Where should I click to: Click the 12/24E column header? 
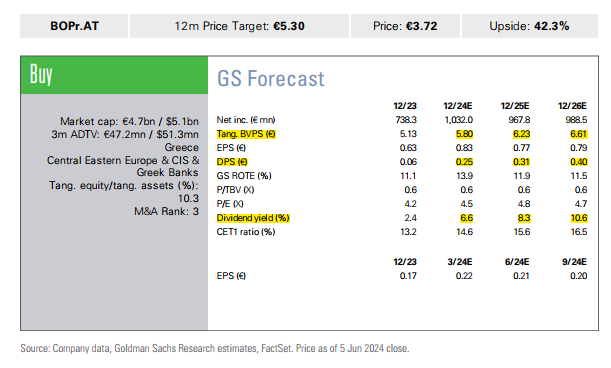click(x=458, y=106)
